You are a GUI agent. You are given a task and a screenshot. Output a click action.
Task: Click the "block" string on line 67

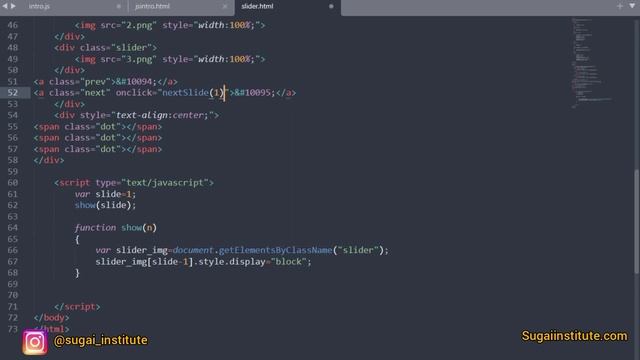pos(289,261)
